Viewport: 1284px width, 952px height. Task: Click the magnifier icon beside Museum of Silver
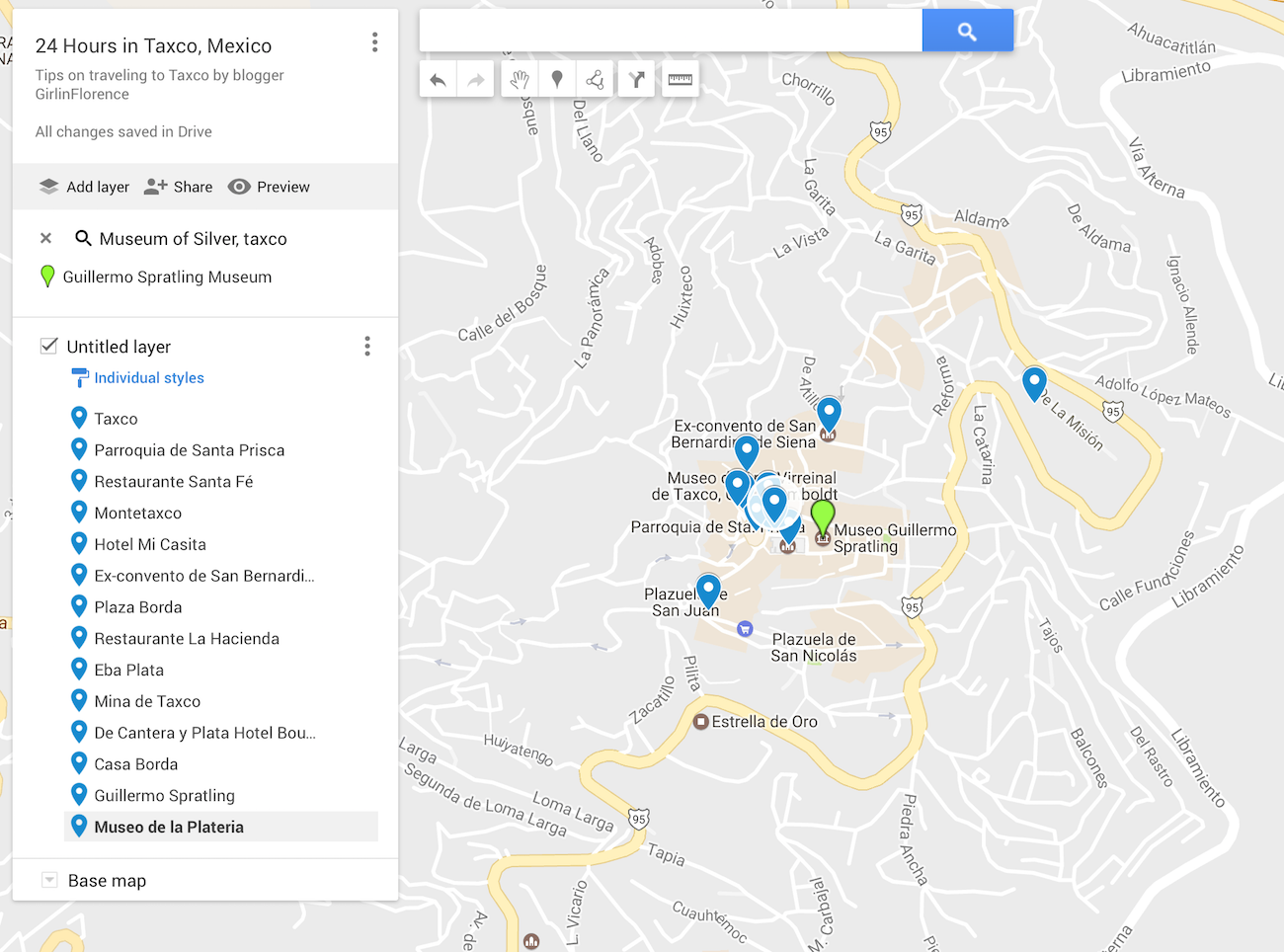[83, 238]
